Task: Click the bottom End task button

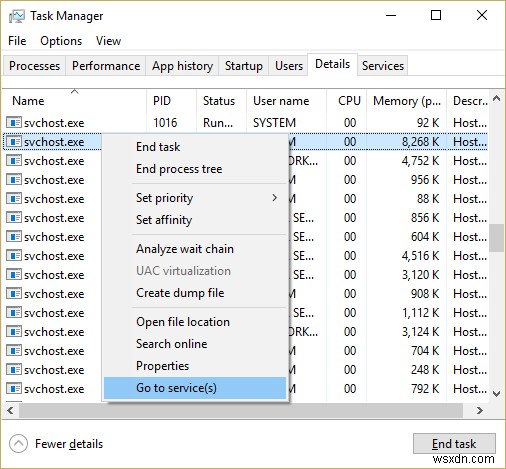Action: coord(454,444)
